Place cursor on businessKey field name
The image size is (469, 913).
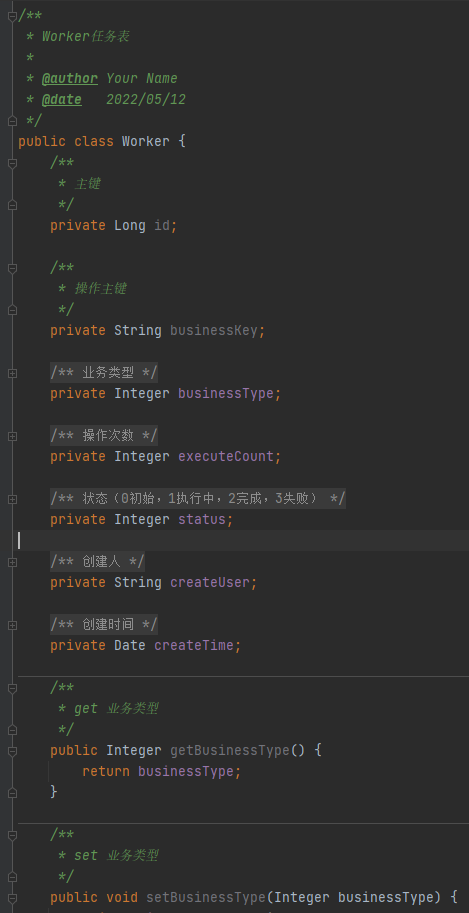coord(214,331)
